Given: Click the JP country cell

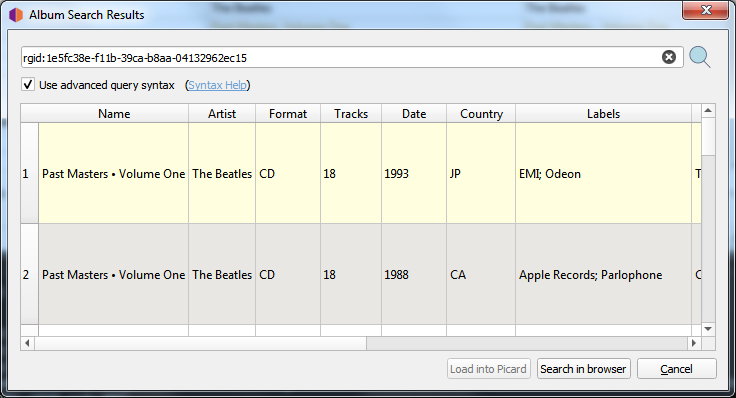Looking at the screenshot, I should pyautogui.click(x=481, y=174).
